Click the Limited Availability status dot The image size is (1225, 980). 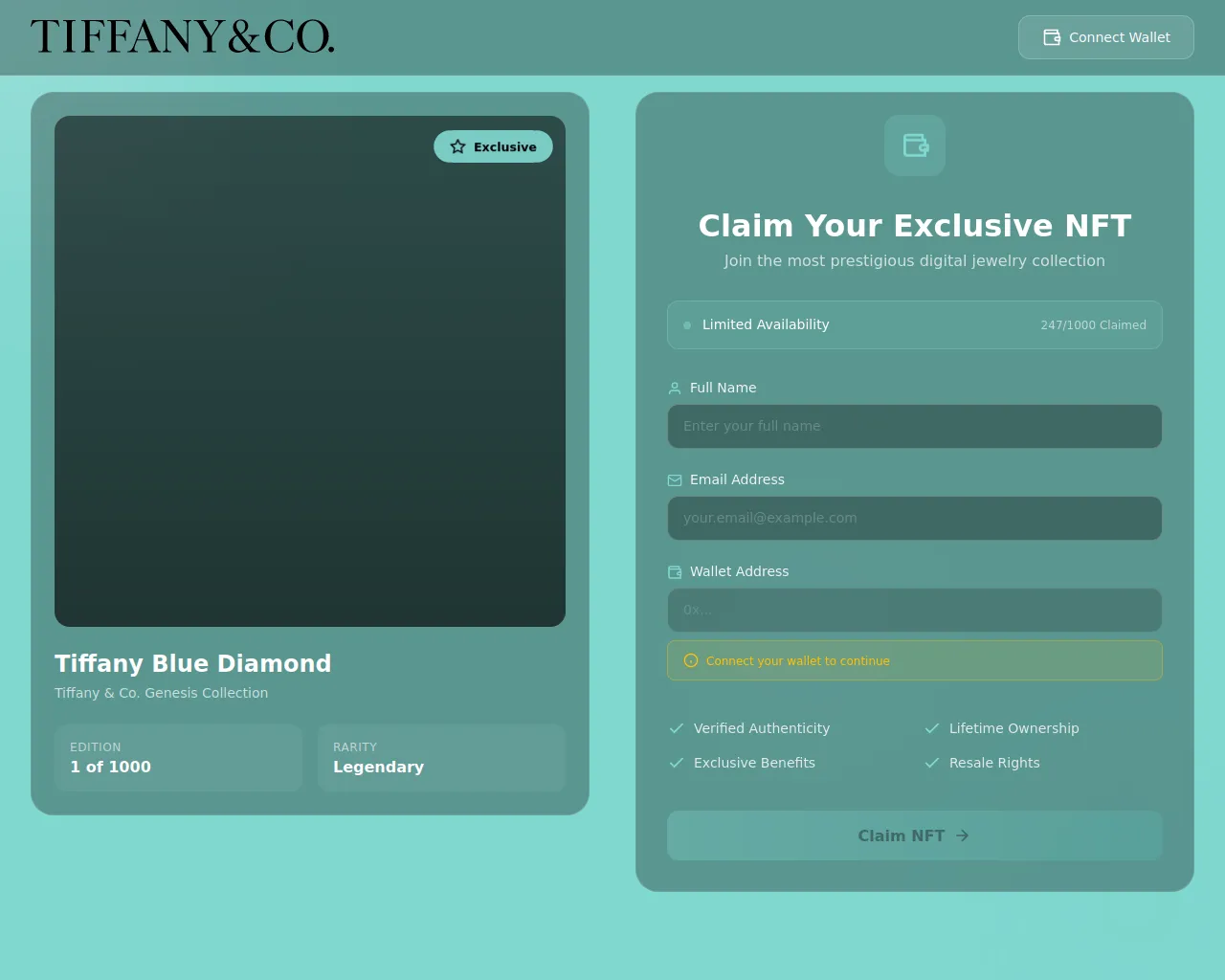tap(687, 325)
